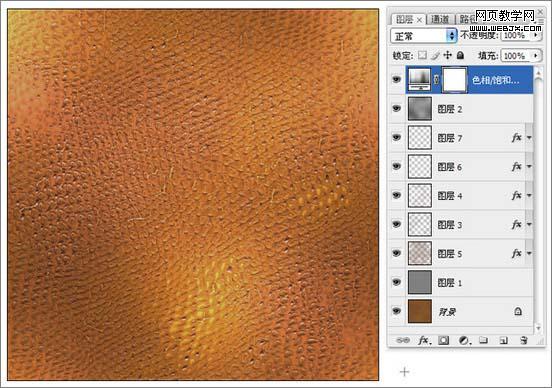Open the add layer style fx button
The width and height of the screenshot is (552, 388).
[x=424, y=340]
